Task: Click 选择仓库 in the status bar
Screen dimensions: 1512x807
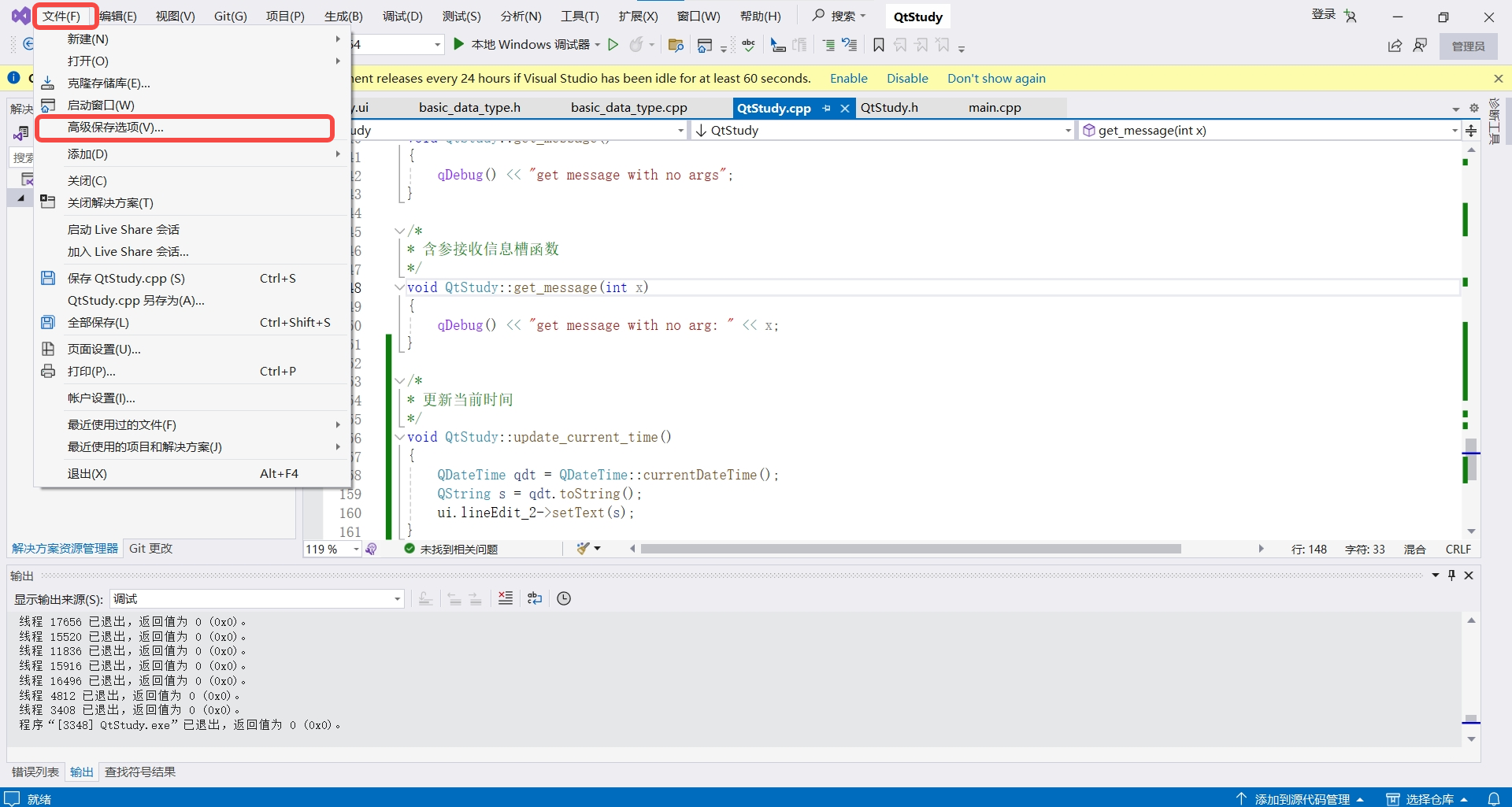Action: pos(1427,798)
